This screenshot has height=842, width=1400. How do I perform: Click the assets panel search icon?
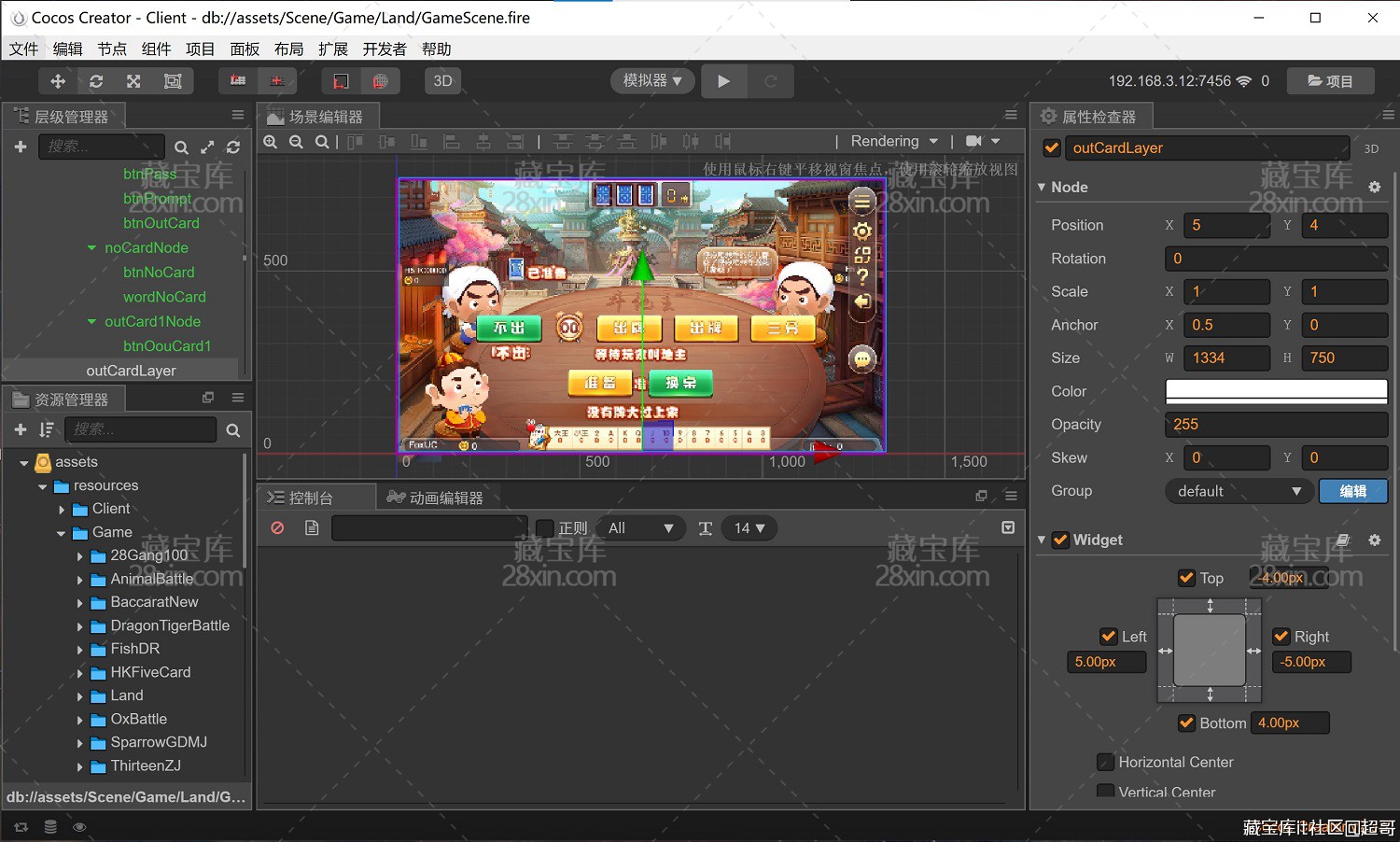pyautogui.click(x=233, y=430)
